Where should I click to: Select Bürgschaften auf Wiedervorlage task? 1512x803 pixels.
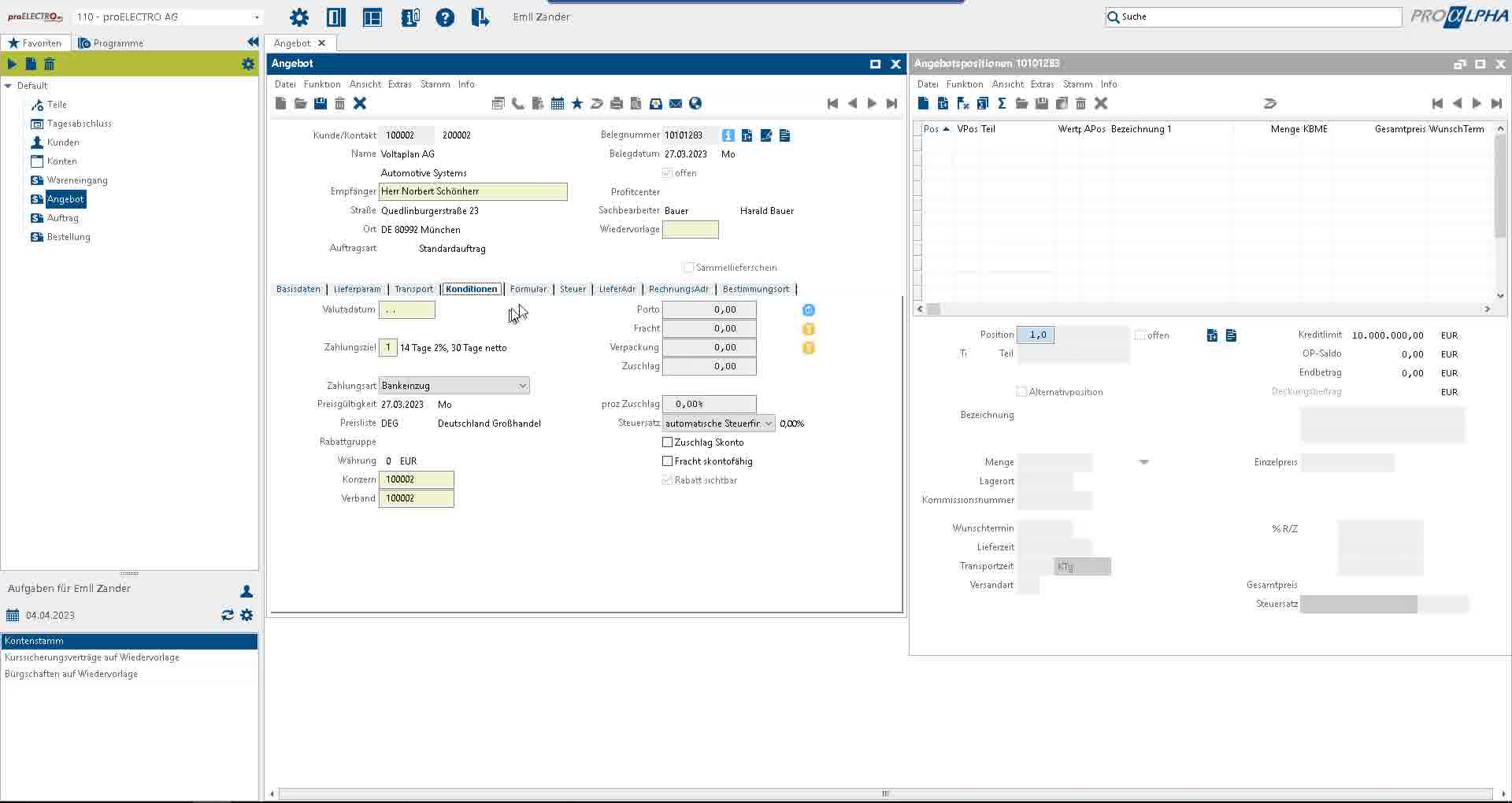tap(129, 674)
